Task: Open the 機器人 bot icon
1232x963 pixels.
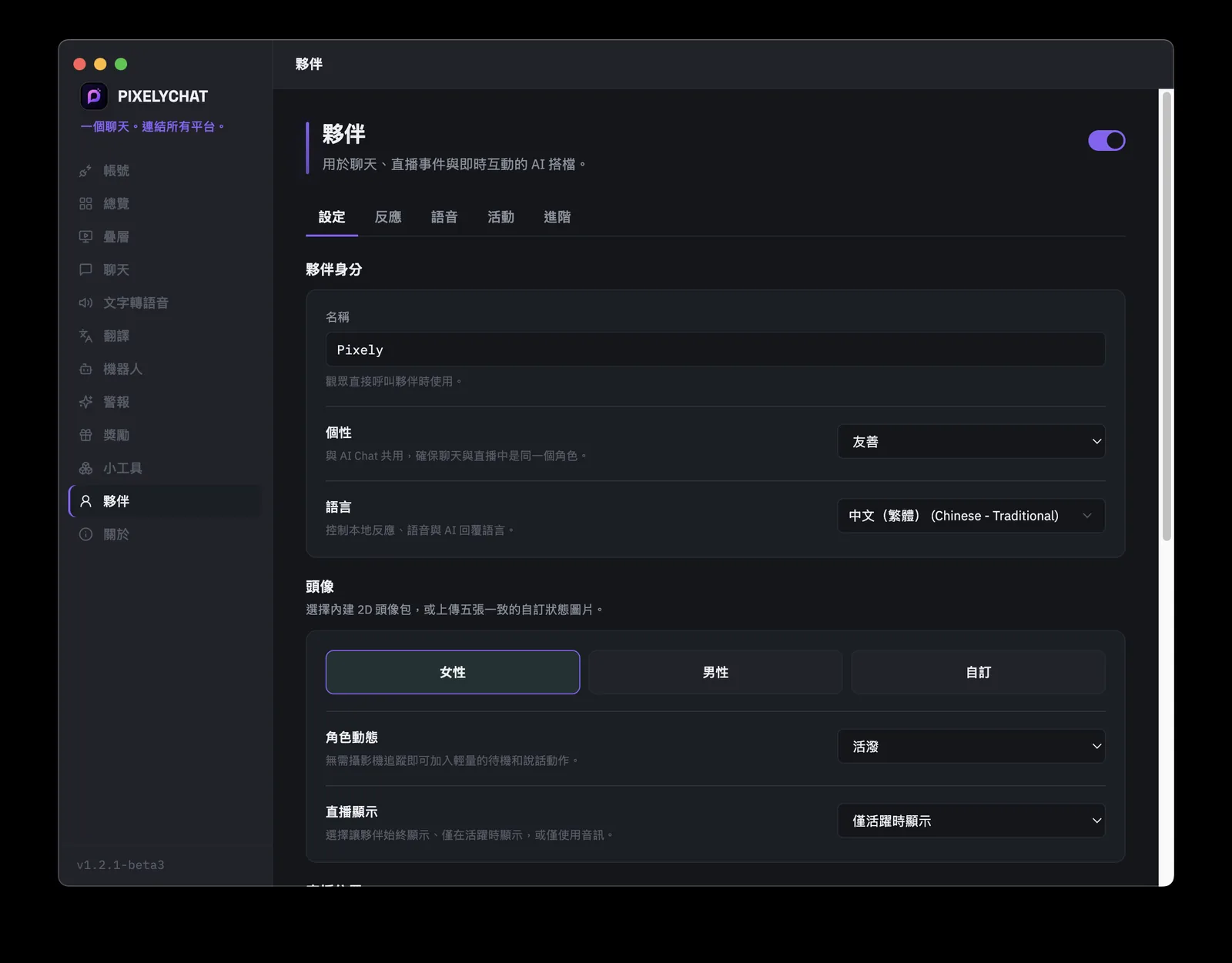Action: (x=85, y=369)
